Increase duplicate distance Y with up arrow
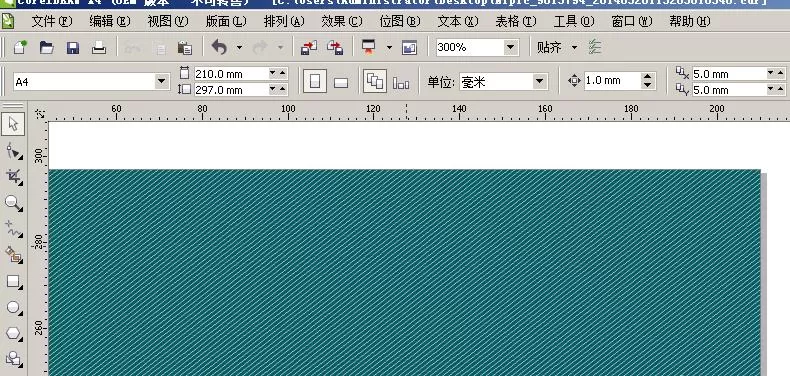The width and height of the screenshot is (790, 376). (x=780, y=90)
